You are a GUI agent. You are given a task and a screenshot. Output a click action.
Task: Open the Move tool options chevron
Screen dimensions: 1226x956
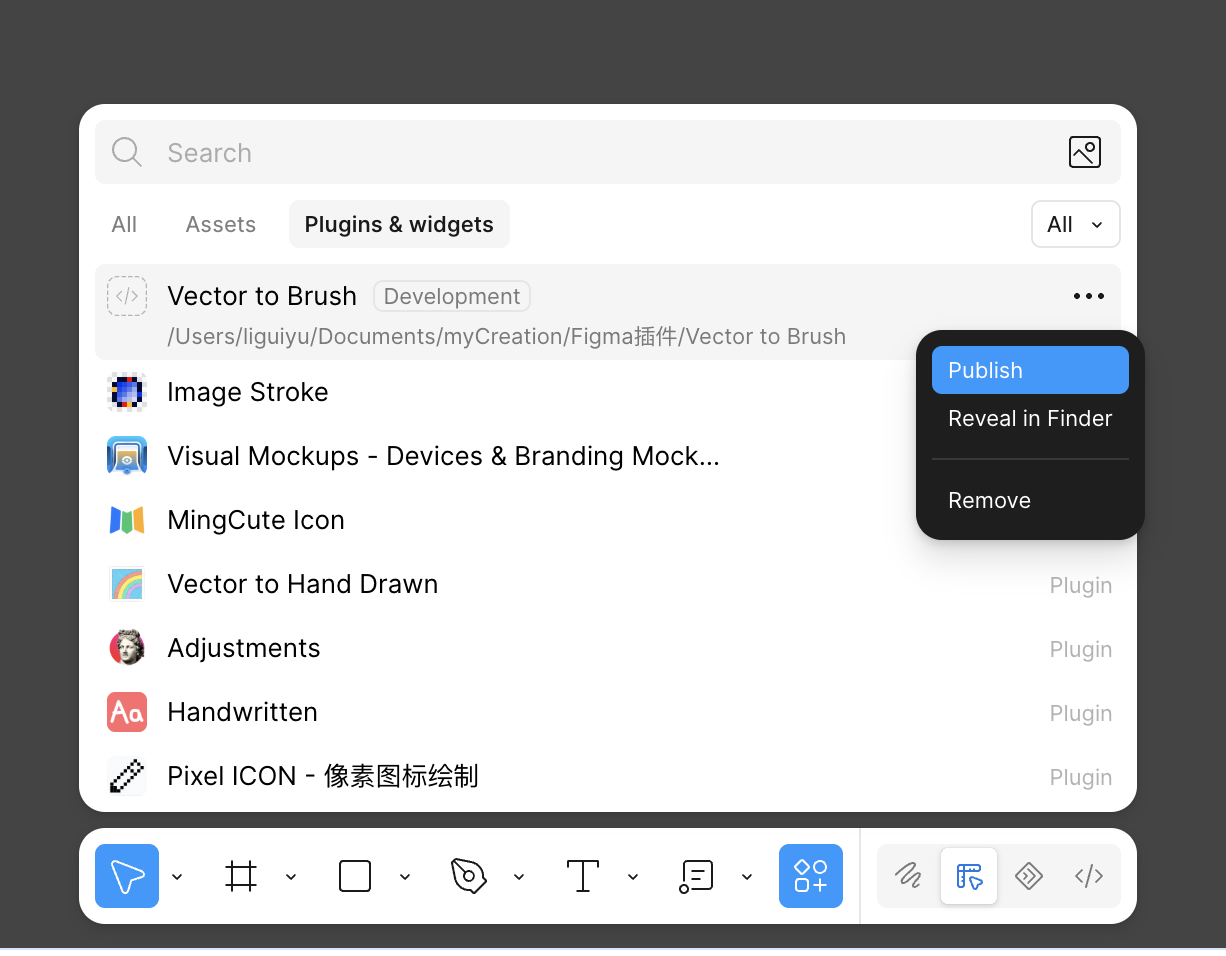pyautogui.click(x=177, y=877)
